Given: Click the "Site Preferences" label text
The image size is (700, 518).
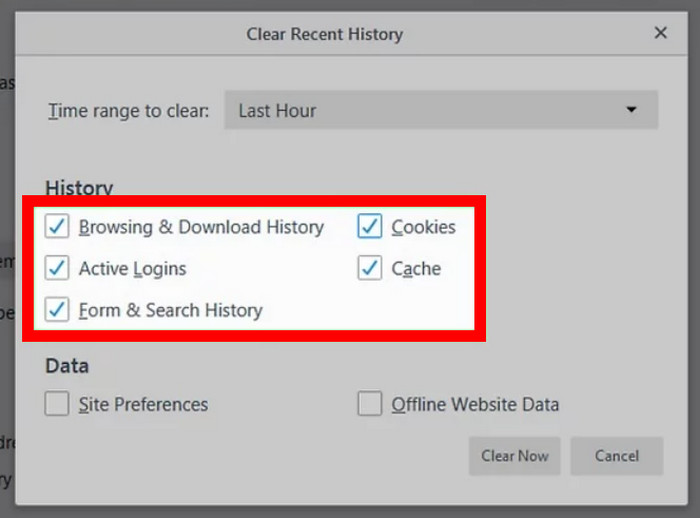Looking at the screenshot, I should [143, 405].
